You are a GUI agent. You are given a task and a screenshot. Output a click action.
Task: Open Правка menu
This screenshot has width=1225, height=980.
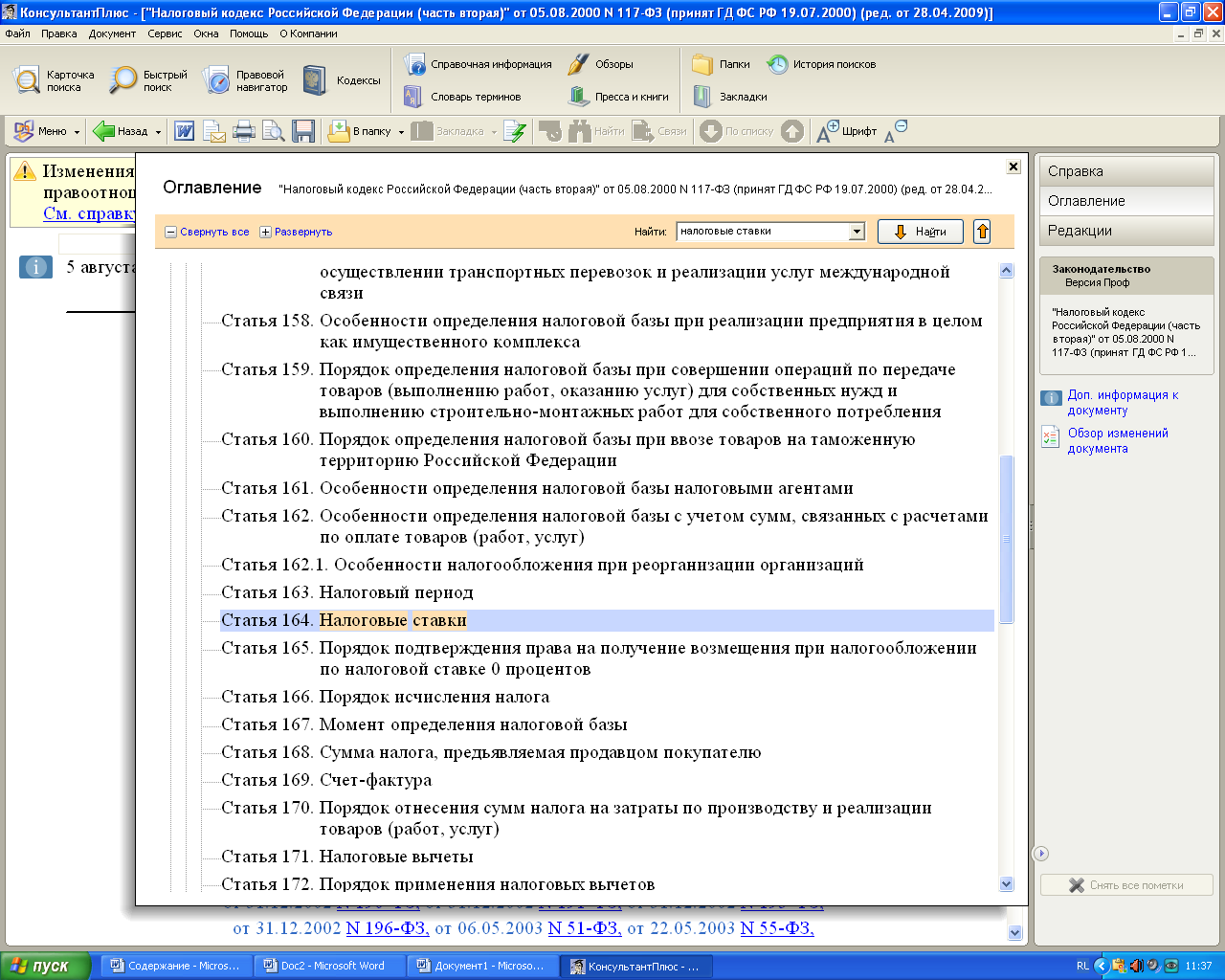pos(59,33)
